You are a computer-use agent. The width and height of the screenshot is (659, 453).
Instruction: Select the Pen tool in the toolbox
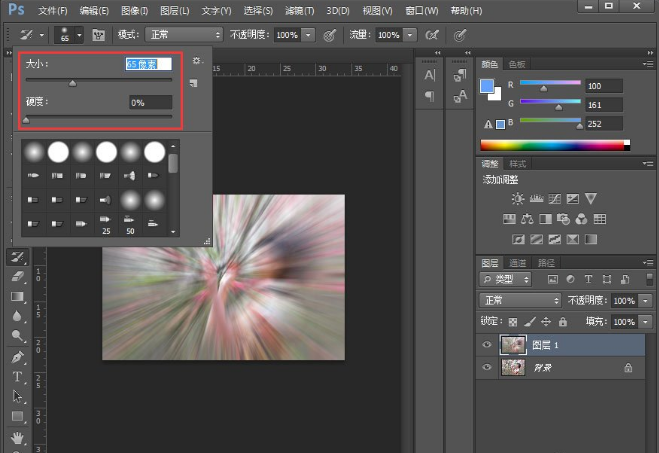click(17, 357)
